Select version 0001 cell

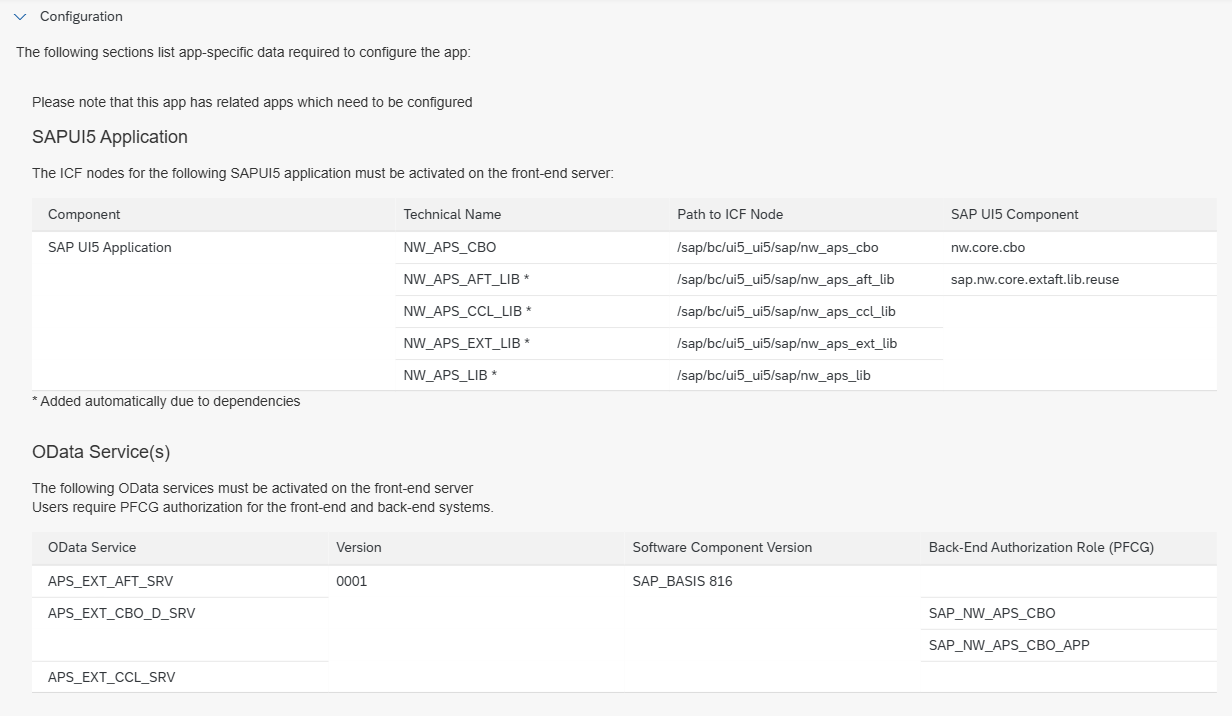351,581
